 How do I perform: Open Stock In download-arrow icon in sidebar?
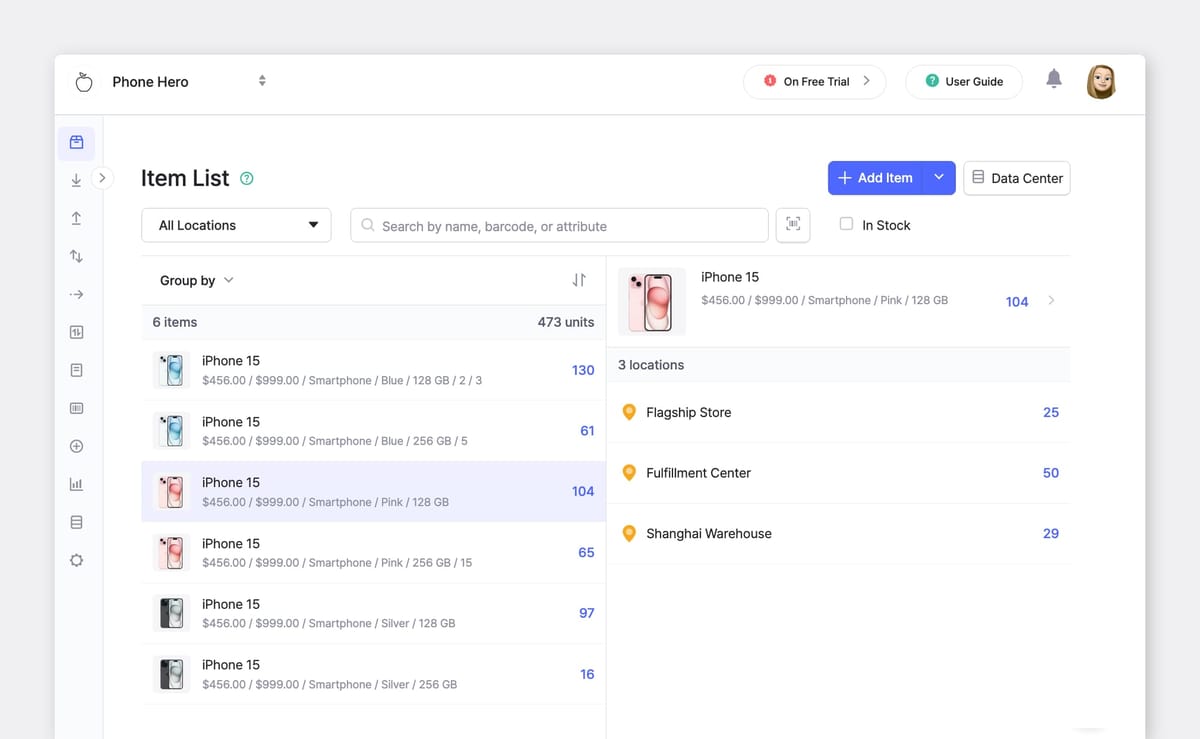pyautogui.click(x=76, y=180)
